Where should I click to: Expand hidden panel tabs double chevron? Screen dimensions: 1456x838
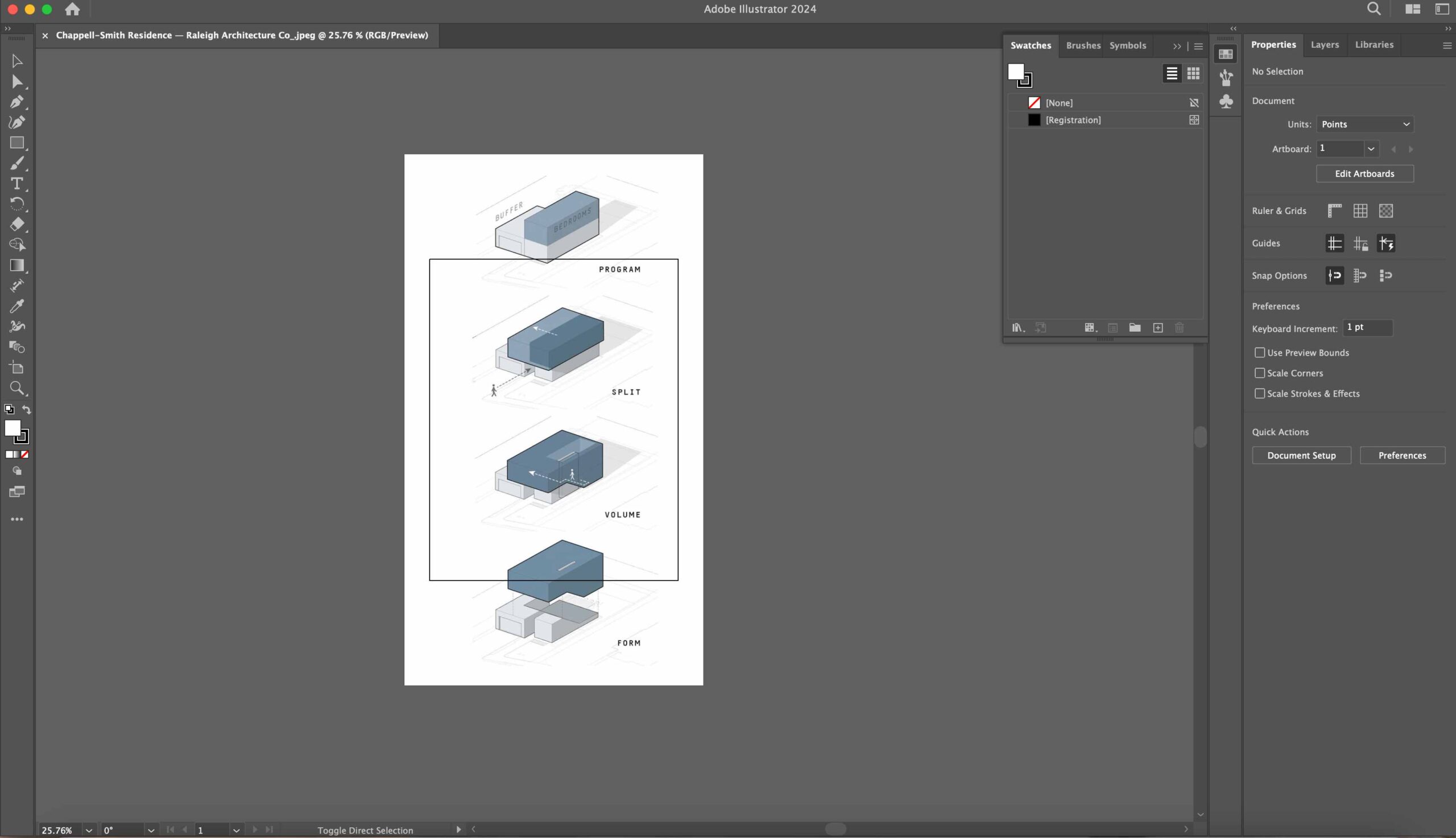tap(1177, 46)
